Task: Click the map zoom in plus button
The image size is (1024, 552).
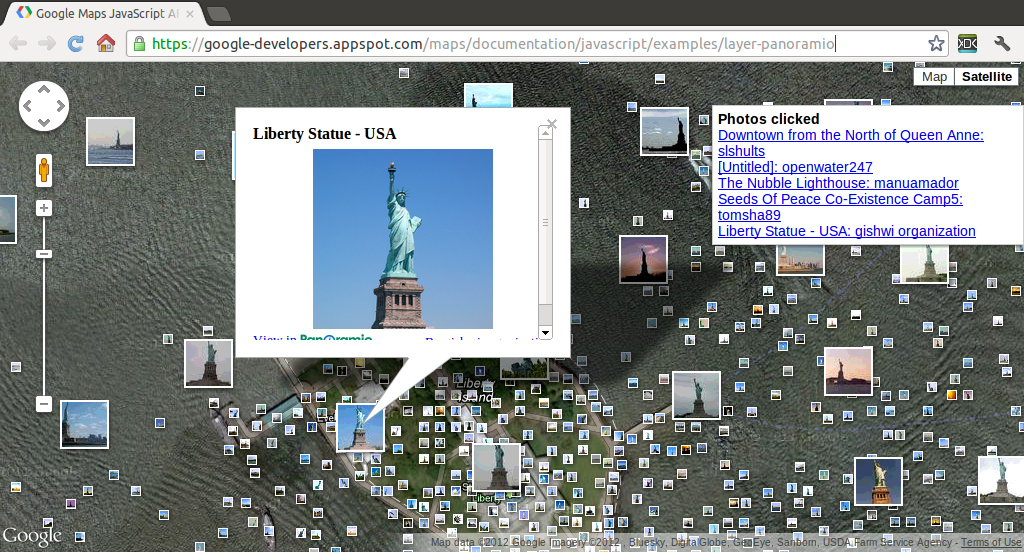Action: [x=44, y=208]
